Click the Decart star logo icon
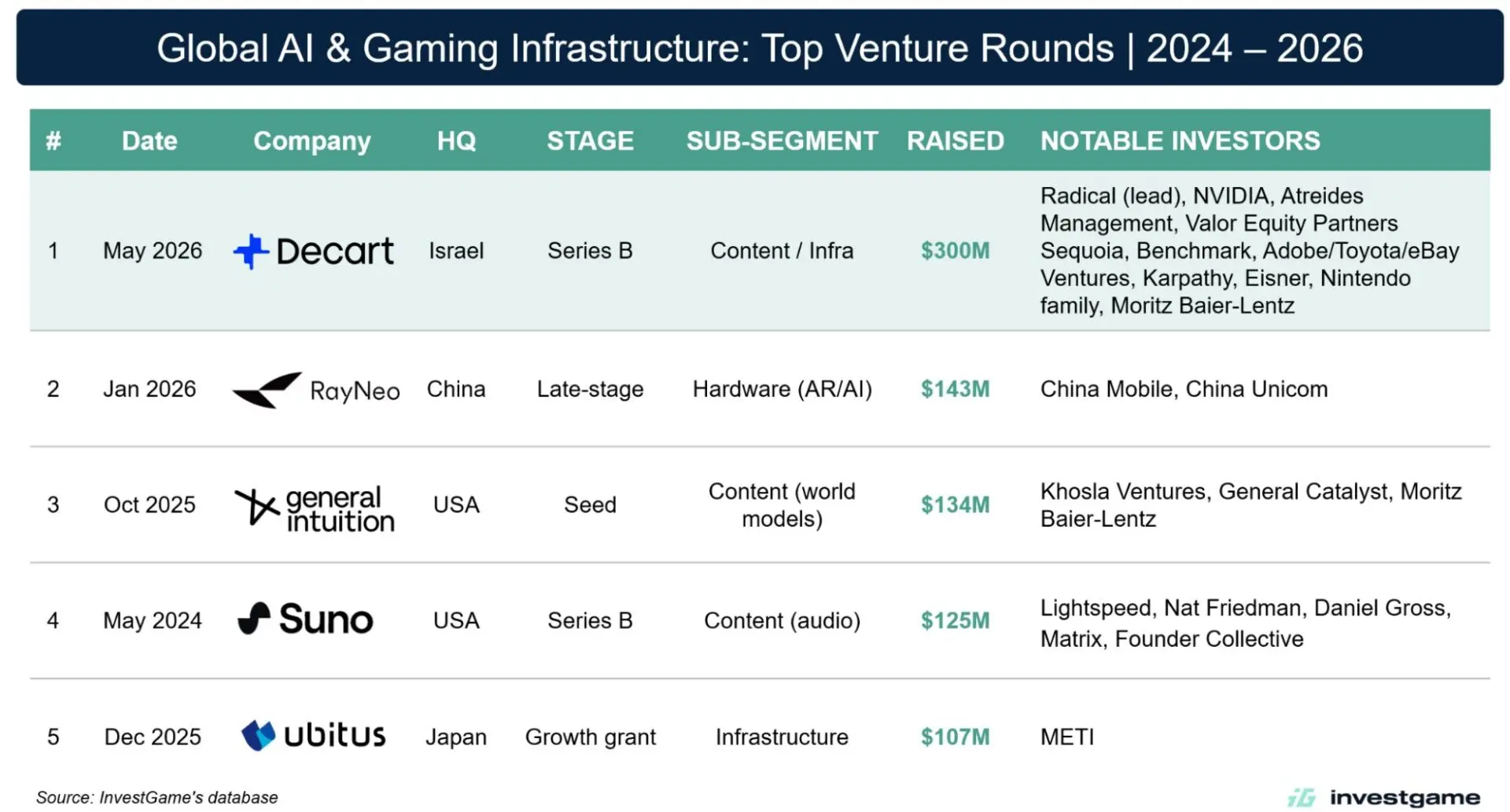Image resolution: width=1510 pixels, height=812 pixels. point(251,252)
